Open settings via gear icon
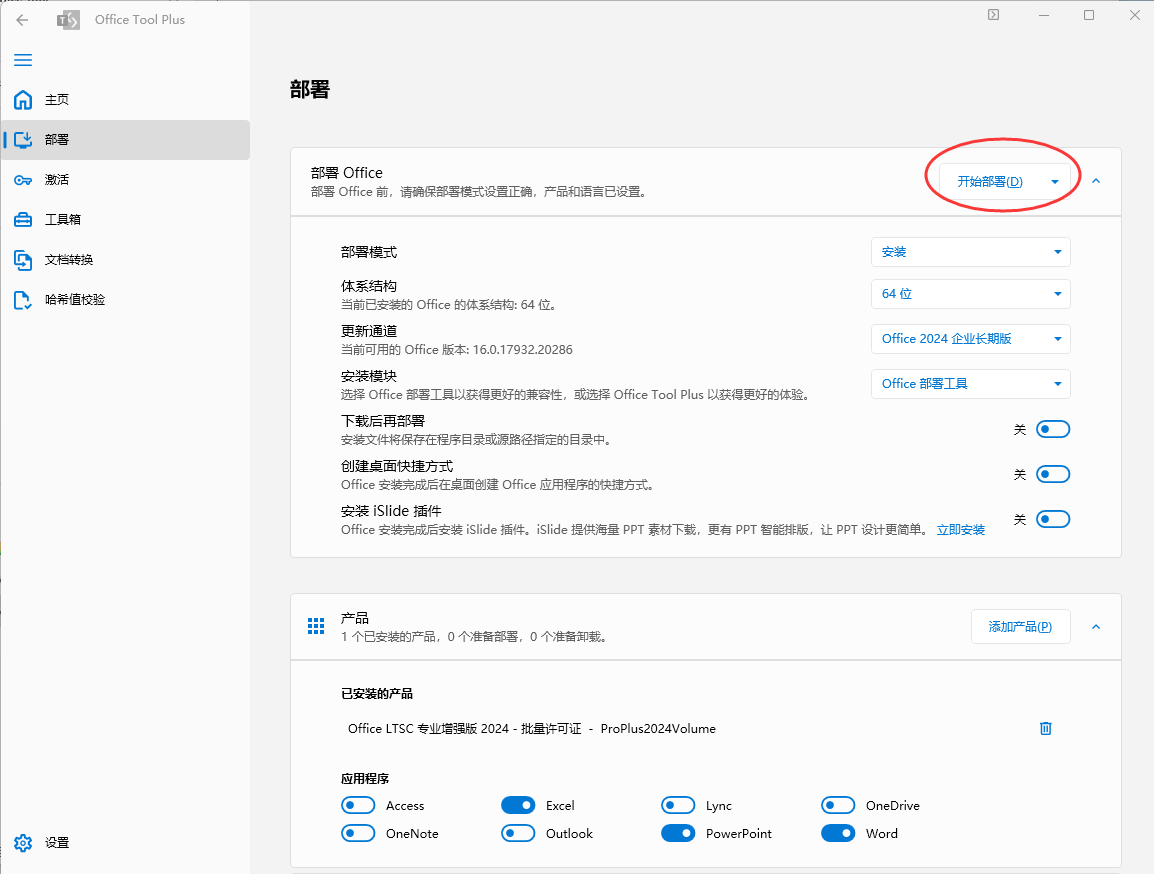This screenshot has width=1154, height=874. tap(23, 843)
